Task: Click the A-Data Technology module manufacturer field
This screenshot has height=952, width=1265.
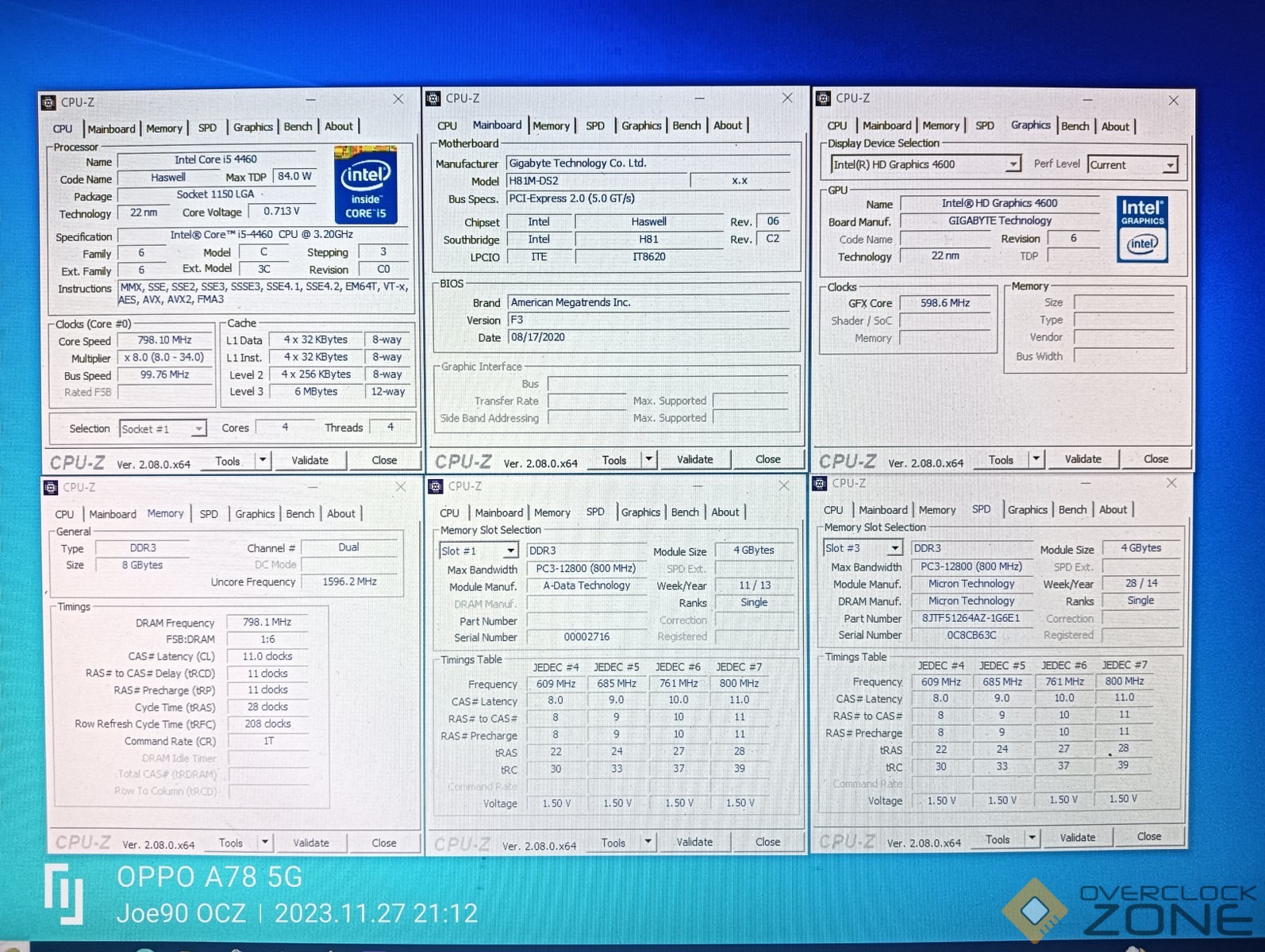Action: (x=586, y=585)
